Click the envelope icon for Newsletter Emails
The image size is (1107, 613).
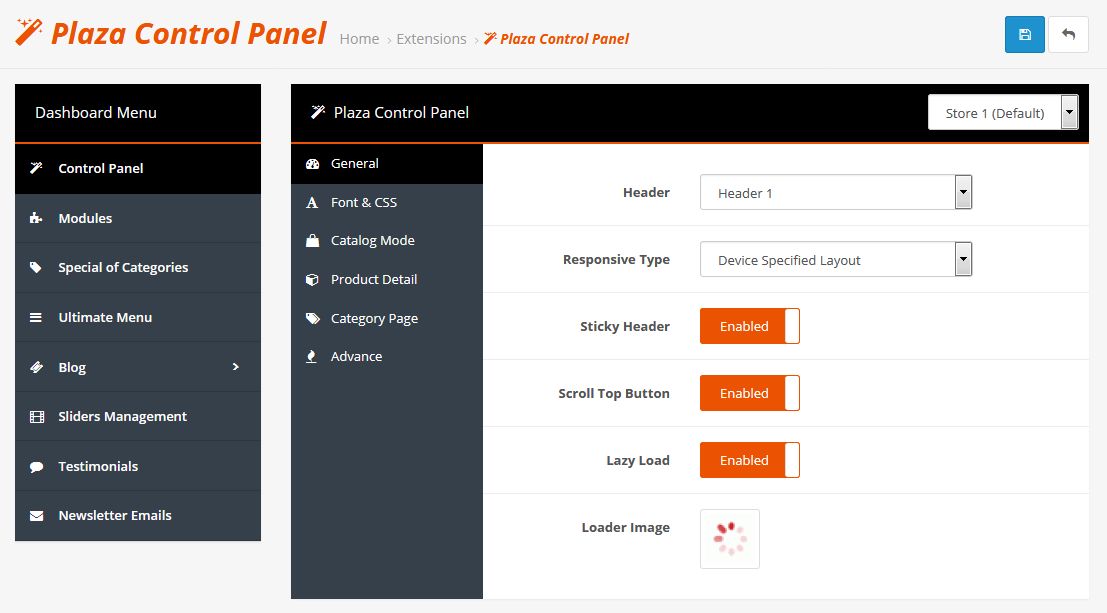37,516
